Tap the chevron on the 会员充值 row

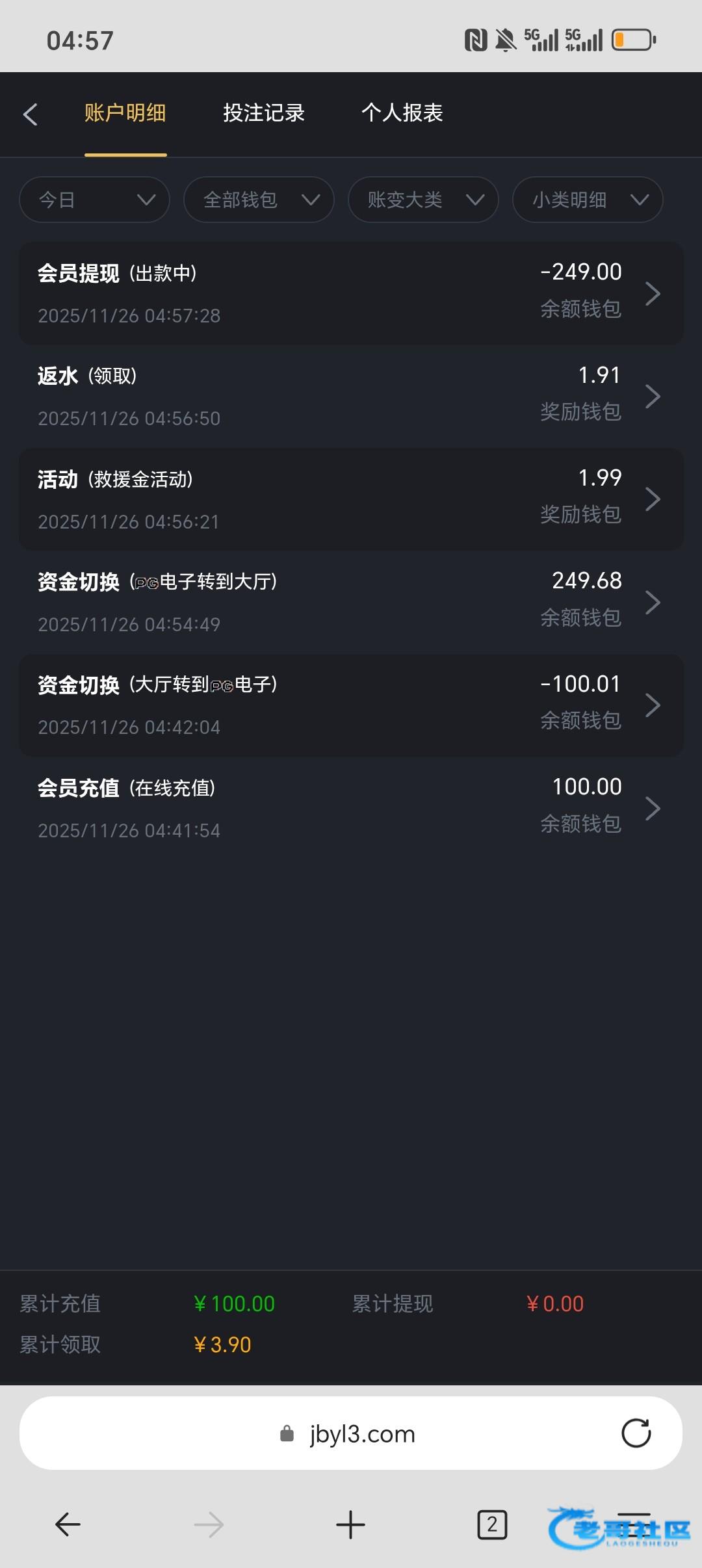coord(653,809)
